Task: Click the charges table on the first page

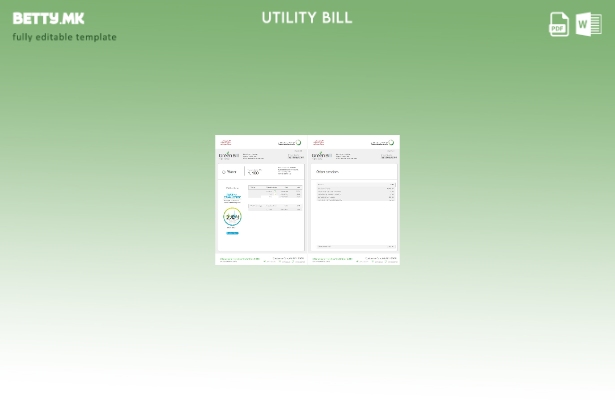Action: coord(275,197)
